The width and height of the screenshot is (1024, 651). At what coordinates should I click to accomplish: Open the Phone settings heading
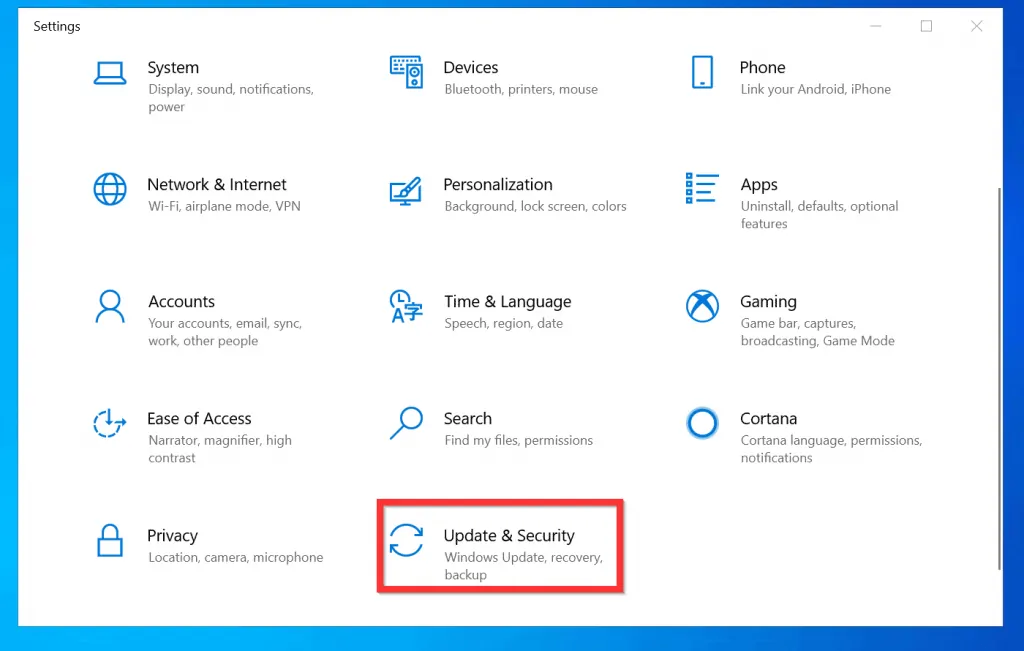[x=762, y=67]
